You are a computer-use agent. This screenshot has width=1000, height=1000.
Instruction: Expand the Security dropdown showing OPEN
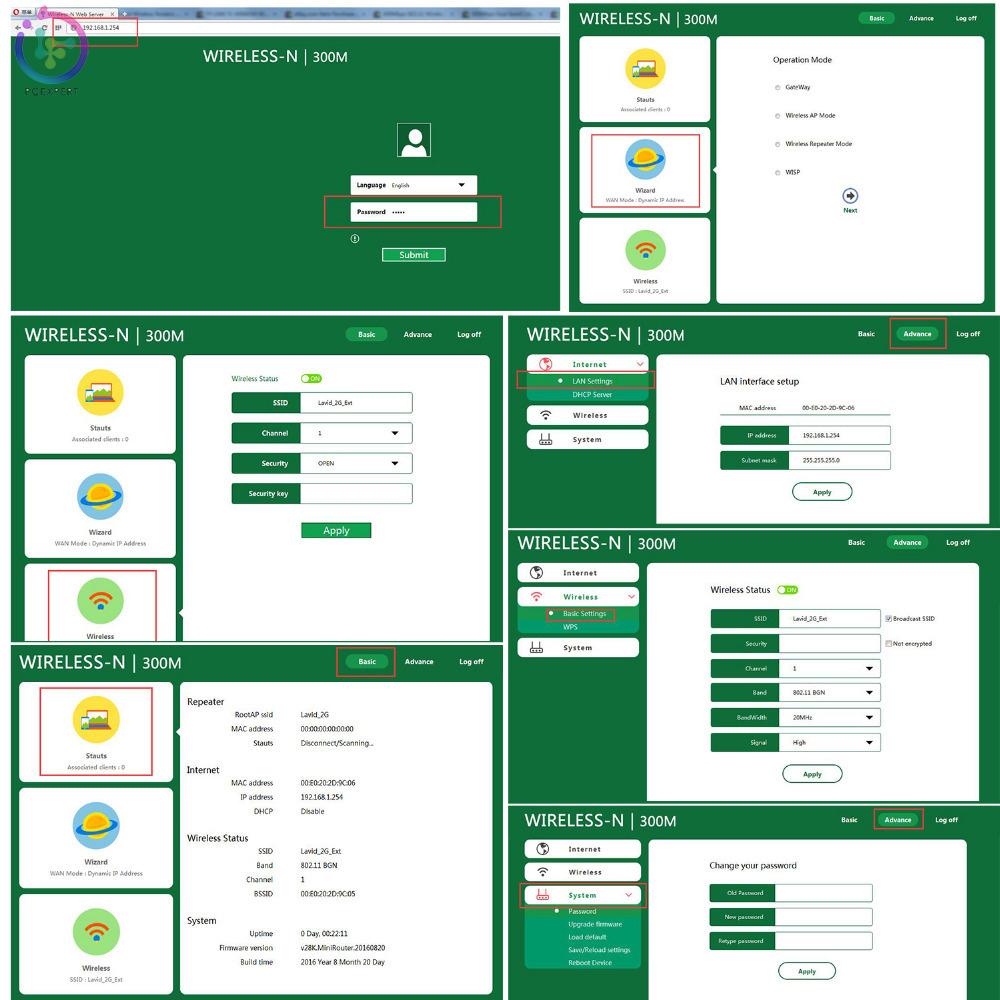[x=395, y=464]
